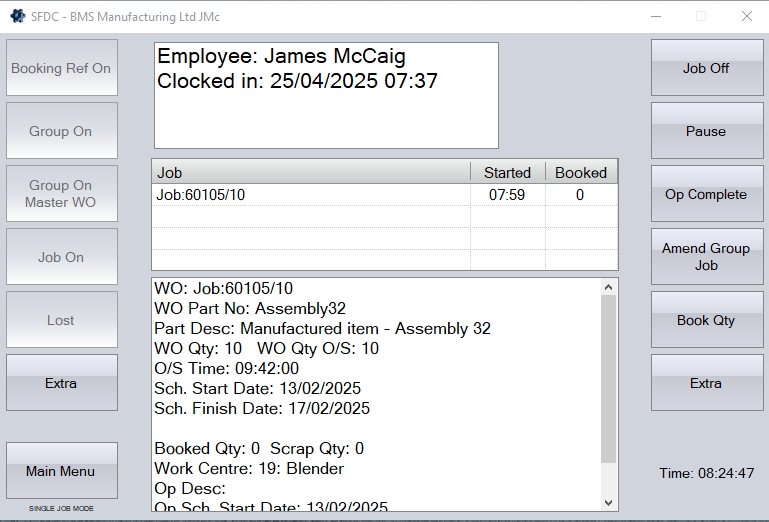The image size is (769, 522).
Task: Click the SFDC app icon in title bar
Action: coord(17,16)
